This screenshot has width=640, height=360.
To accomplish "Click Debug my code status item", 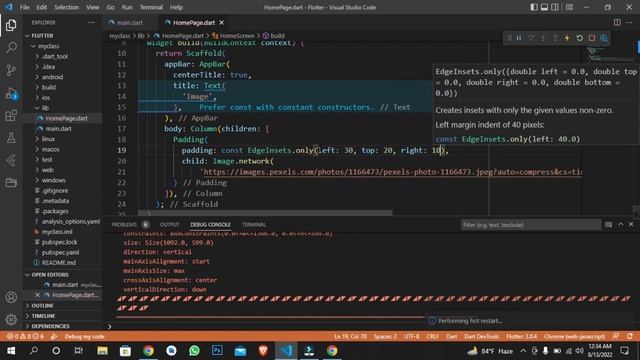I will [x=84, y=336].
